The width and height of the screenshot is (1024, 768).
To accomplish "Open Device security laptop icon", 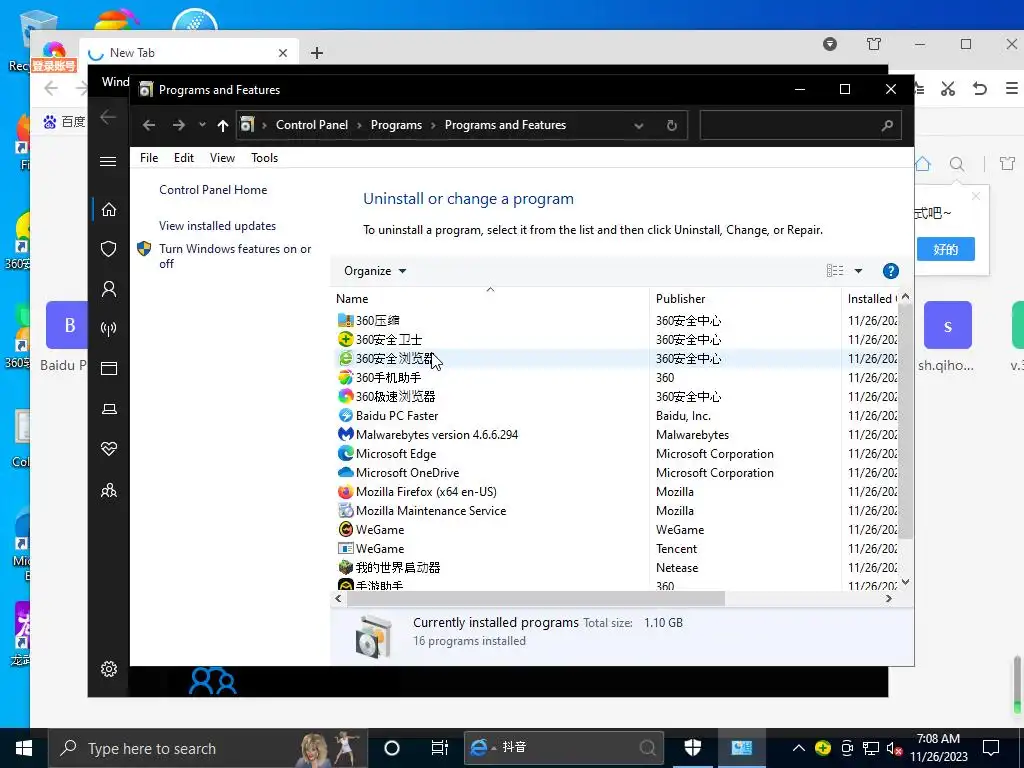I will (108, 409).
